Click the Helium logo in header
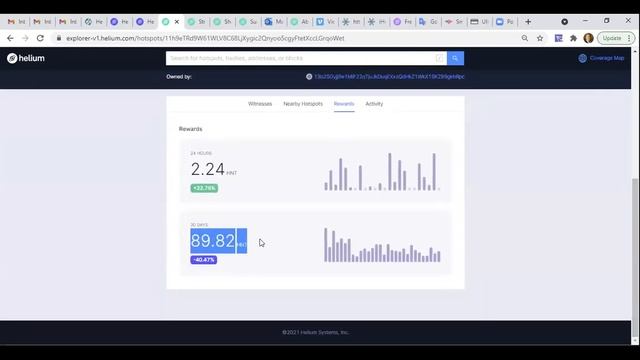640x360 pixels. (26, 58)
